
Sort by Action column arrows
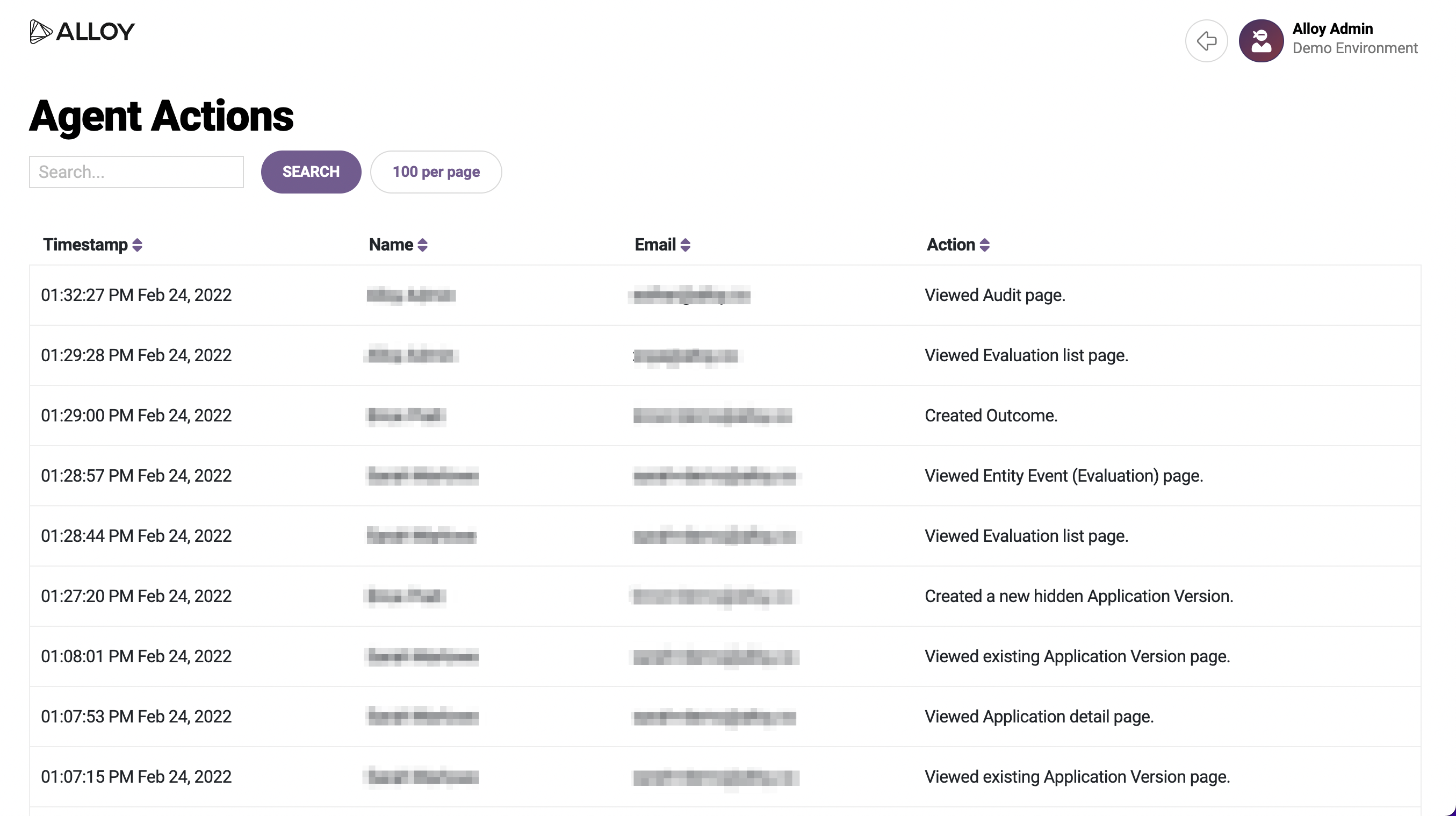[984, 245]
